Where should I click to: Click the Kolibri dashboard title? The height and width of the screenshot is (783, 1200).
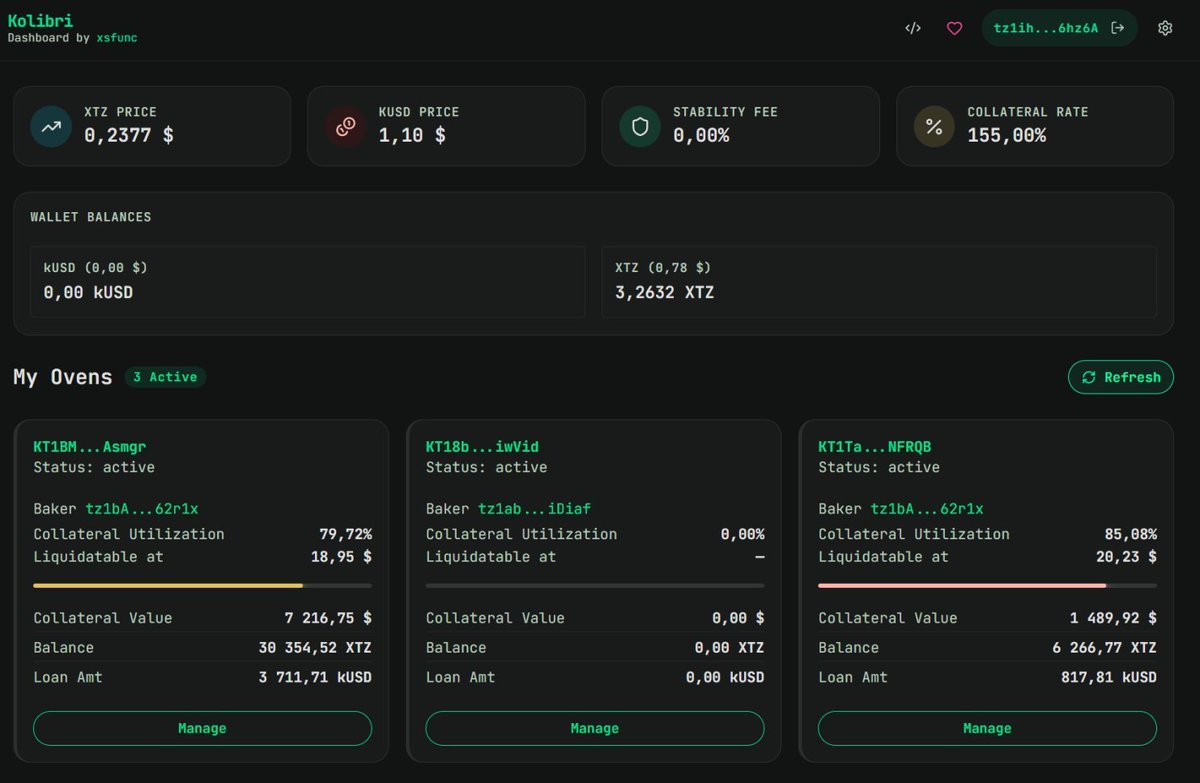pos(40,20)
